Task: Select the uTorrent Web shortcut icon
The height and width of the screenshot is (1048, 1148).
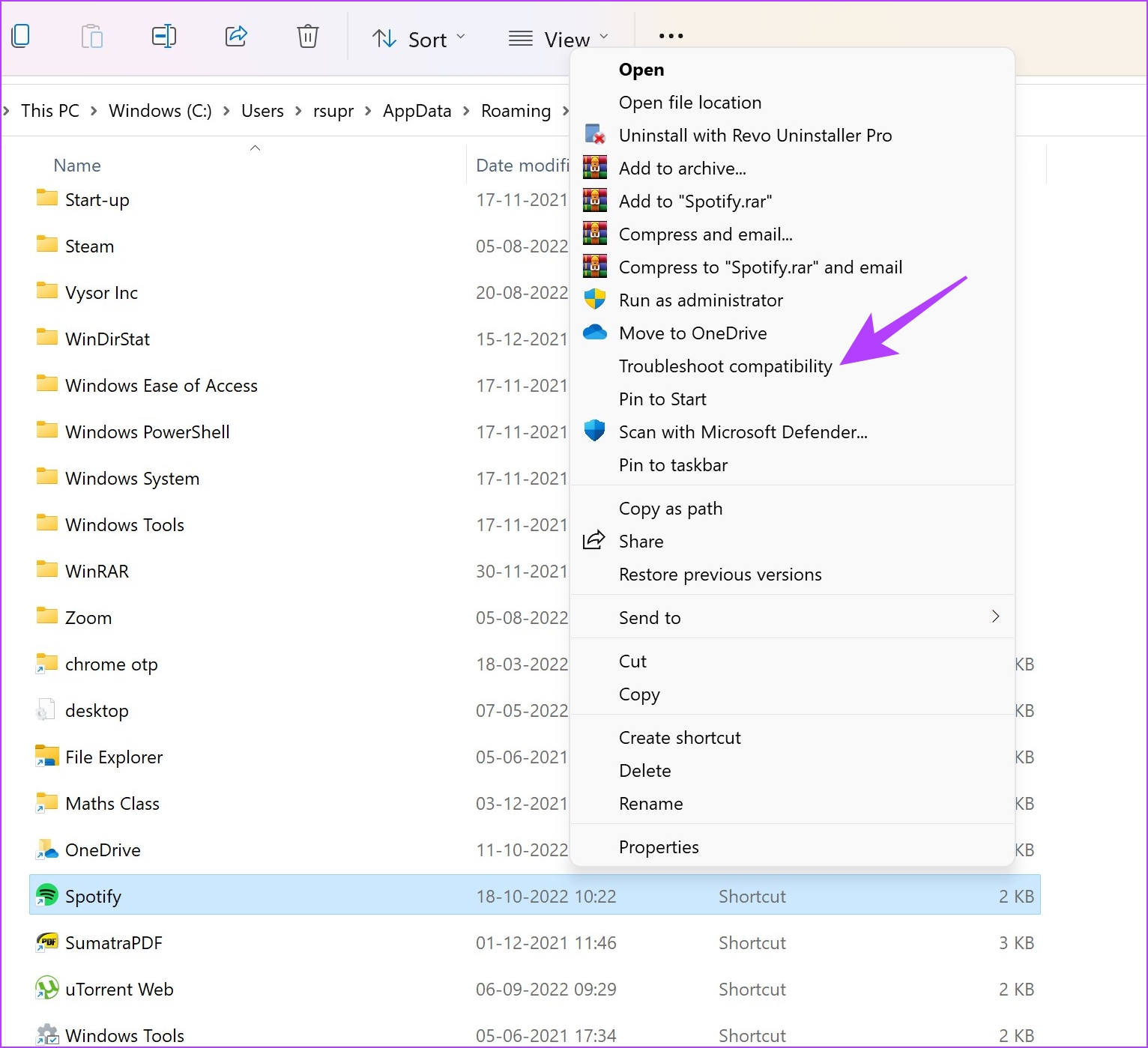Action: coord(47,989)
